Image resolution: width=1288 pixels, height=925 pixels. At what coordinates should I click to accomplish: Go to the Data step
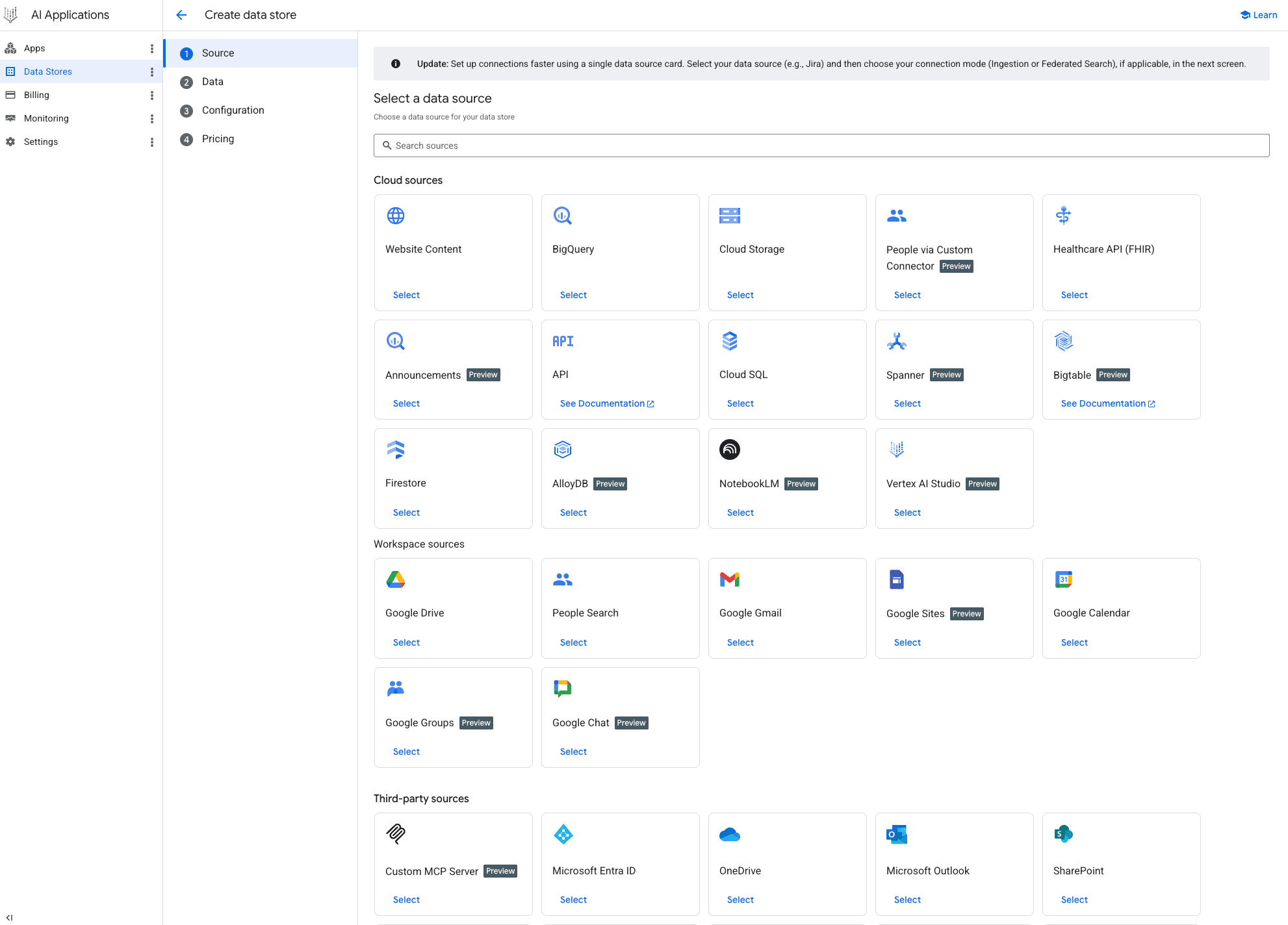point(261,82)
